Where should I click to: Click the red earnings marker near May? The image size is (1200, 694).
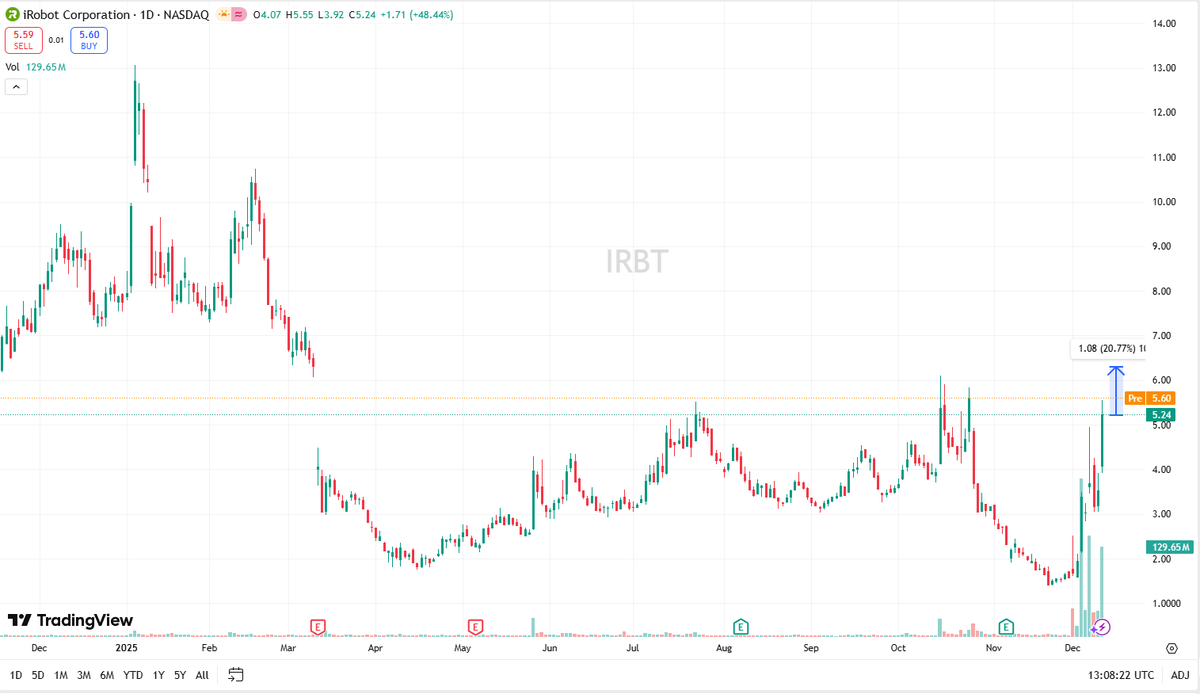click(x=476, y=627)
